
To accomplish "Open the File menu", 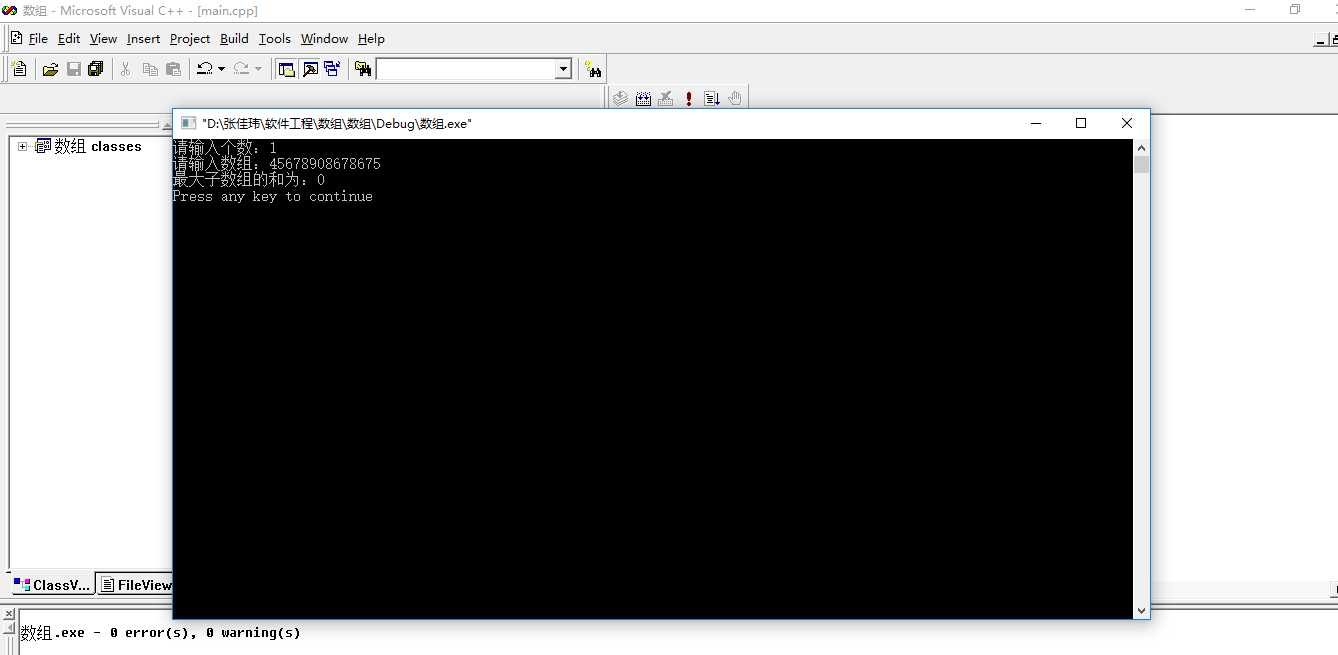I will click(38, 38).
